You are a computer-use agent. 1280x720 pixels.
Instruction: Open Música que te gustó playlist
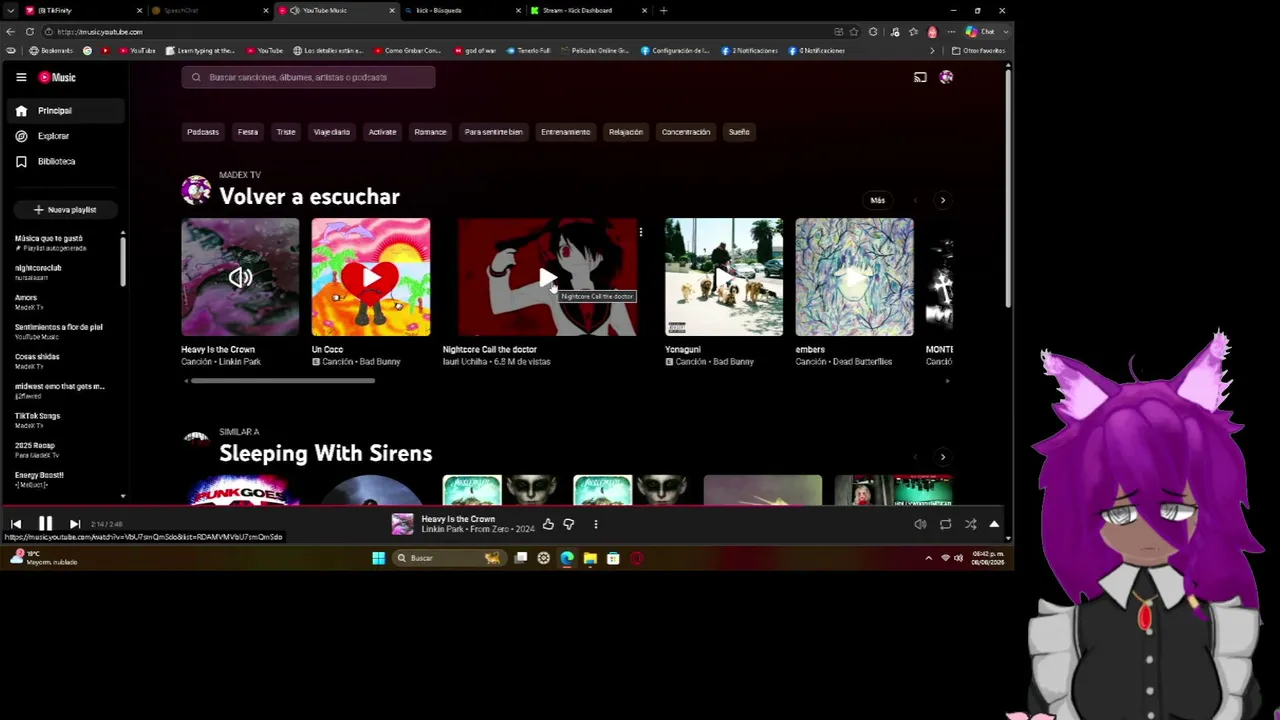(x=62, y=243)
